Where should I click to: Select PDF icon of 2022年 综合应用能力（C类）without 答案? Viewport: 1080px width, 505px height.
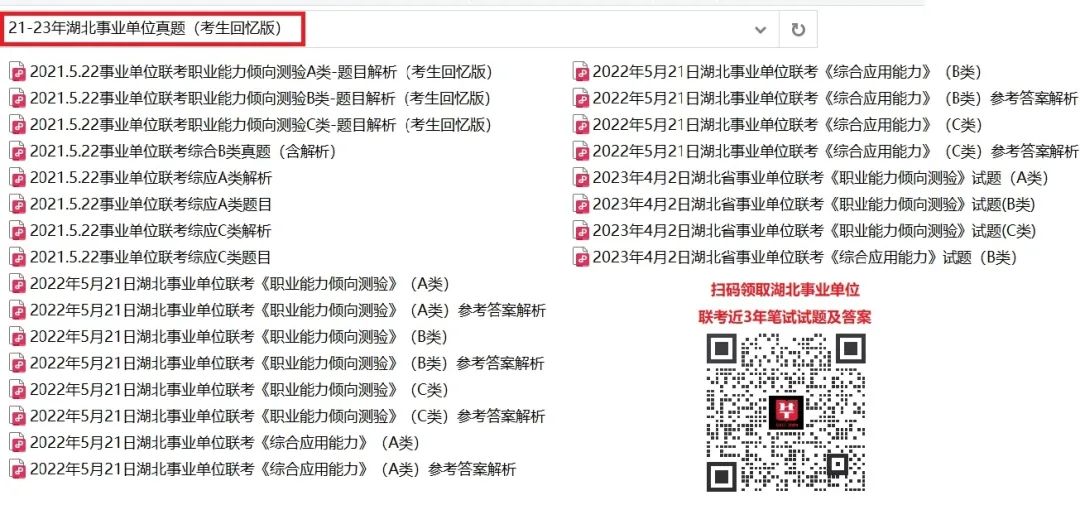(x=581, y=125)
